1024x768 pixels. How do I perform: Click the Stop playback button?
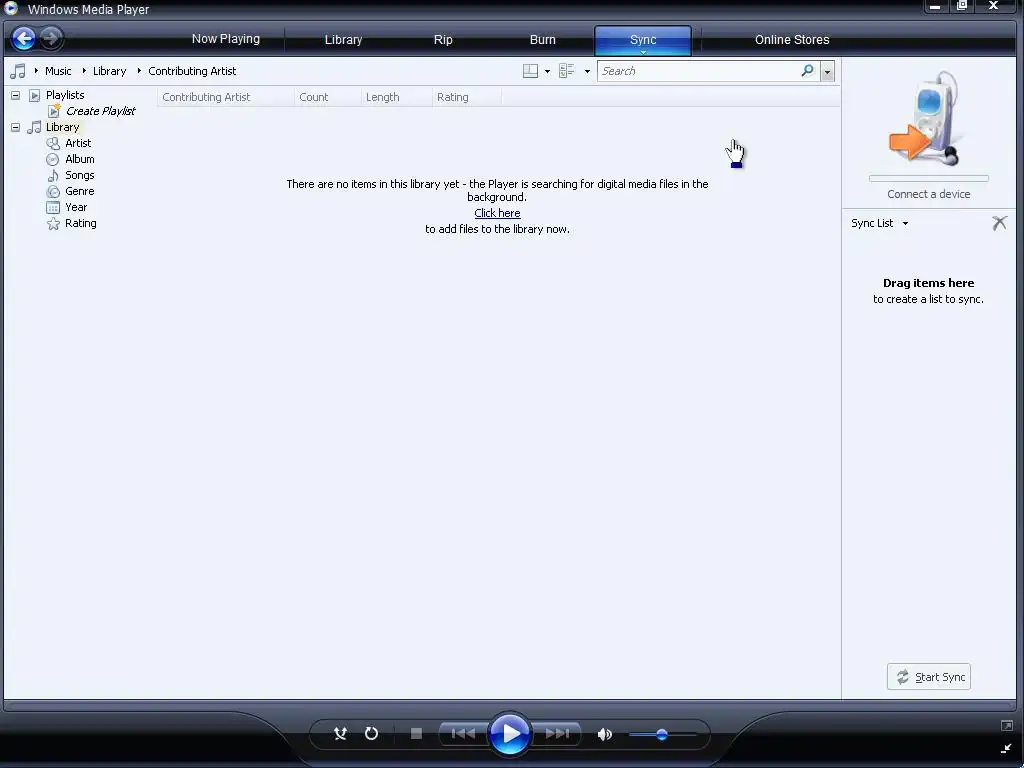click(x=416, y=733)
